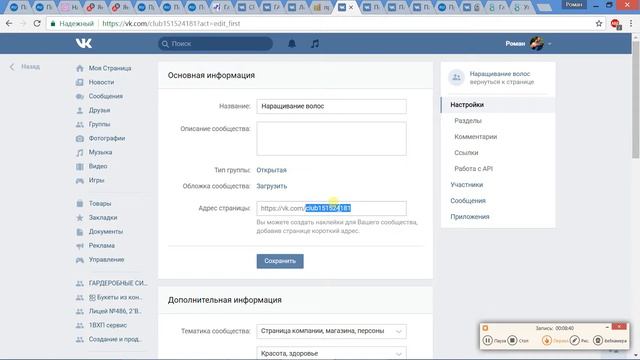Click the red extension icon in toolbar
Screen dimensions: 640x360
[x=616, y=24]
